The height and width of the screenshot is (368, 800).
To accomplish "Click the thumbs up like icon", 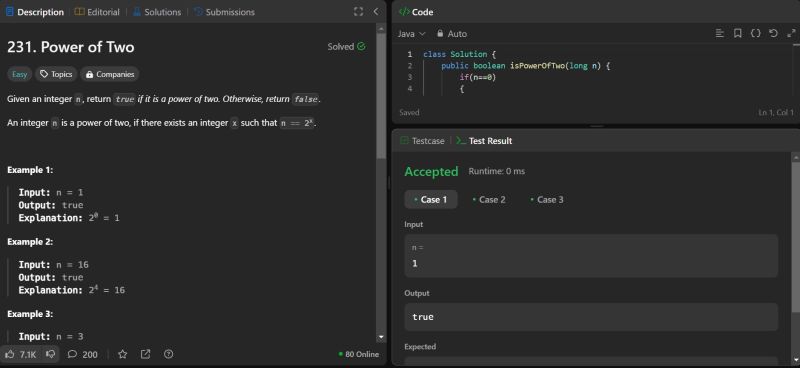I will click(10, 354).
